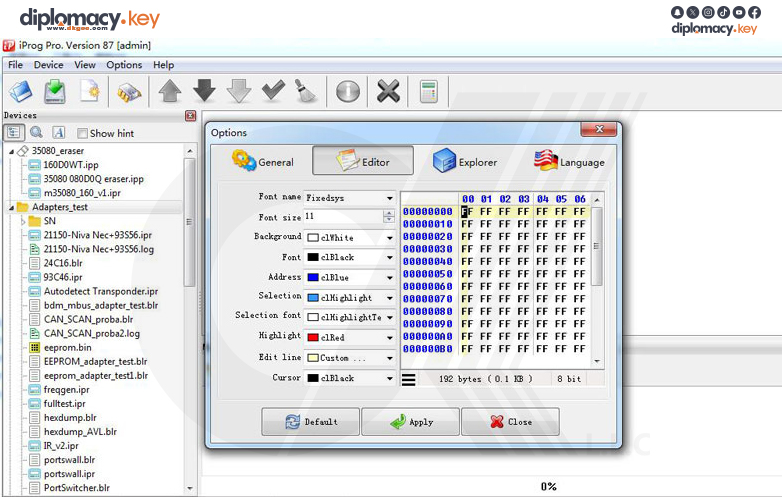Screen dimensions: 782x497
Task: Click the hamburger menu icon below hex view
Action: 408,379
